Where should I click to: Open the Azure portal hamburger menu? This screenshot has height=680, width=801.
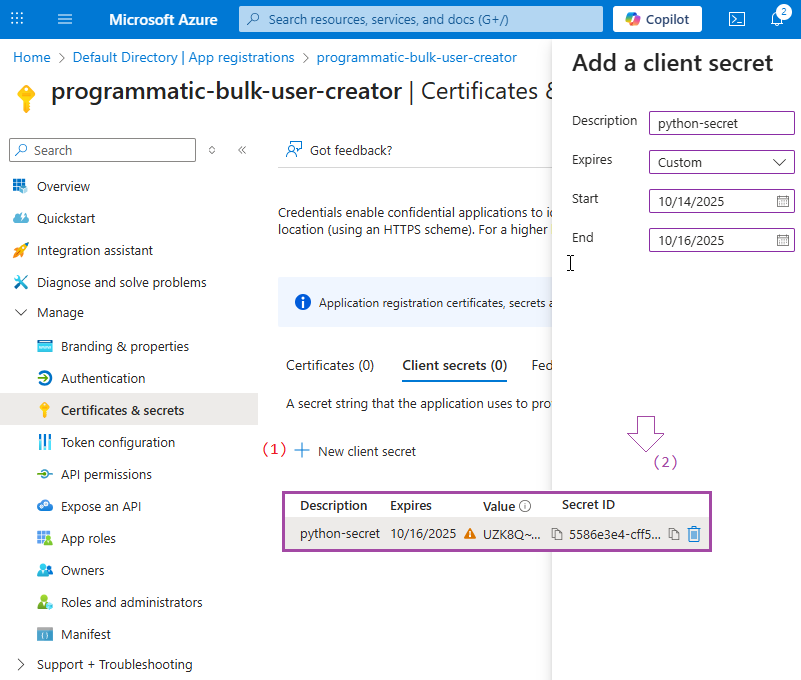(65, 19)
